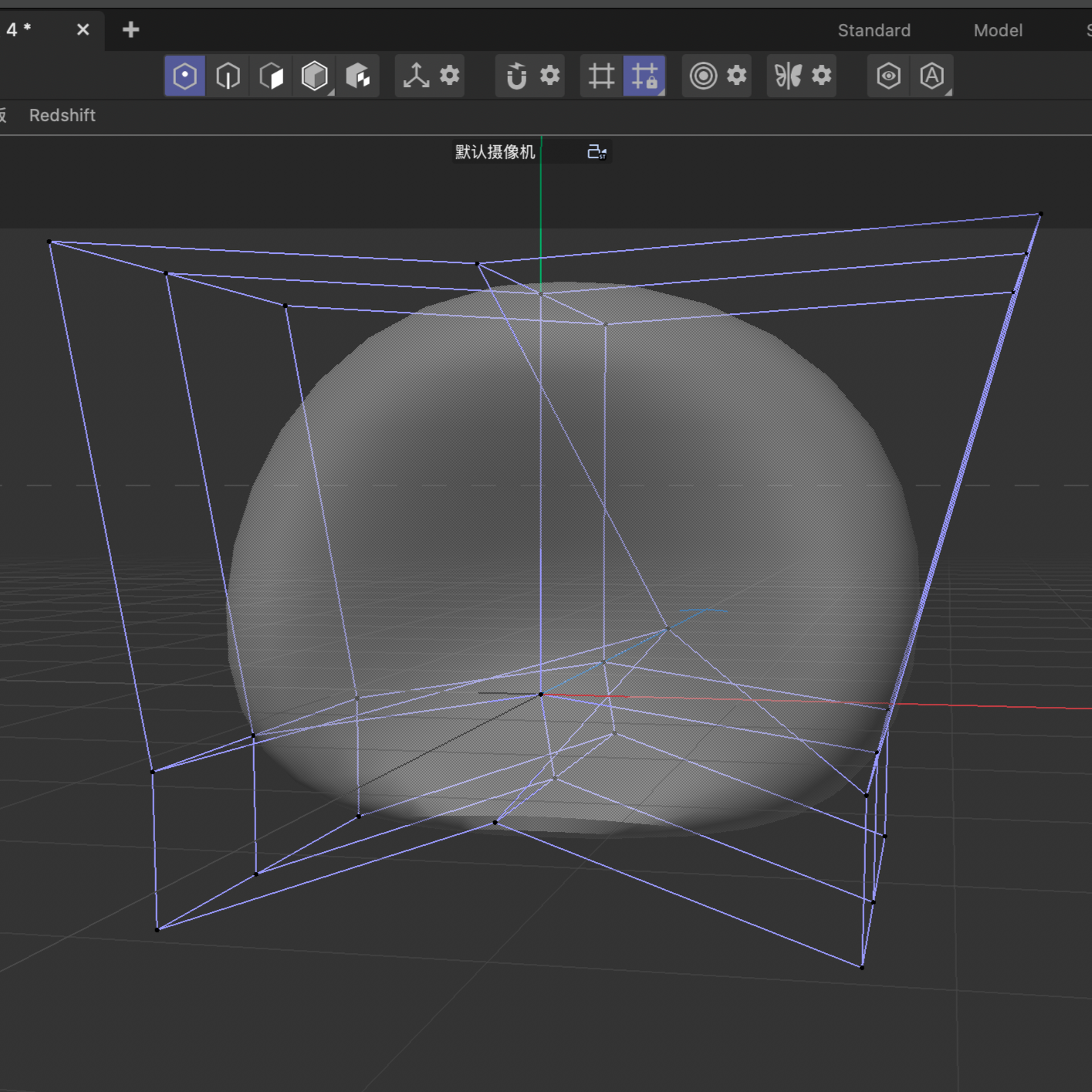1092x1092 pixels.
Task: Toggle the Workplane grid icon
Action: [601, 76]
